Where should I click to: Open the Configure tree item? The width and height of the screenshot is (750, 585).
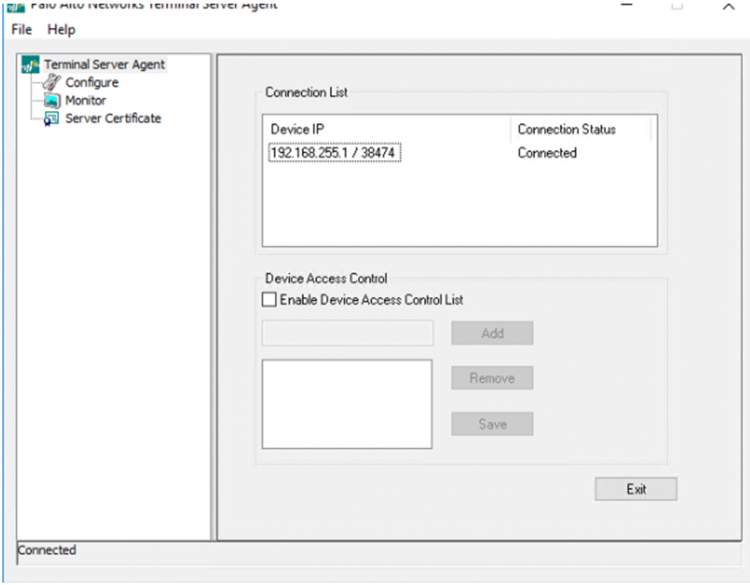[x=92, y=83]
